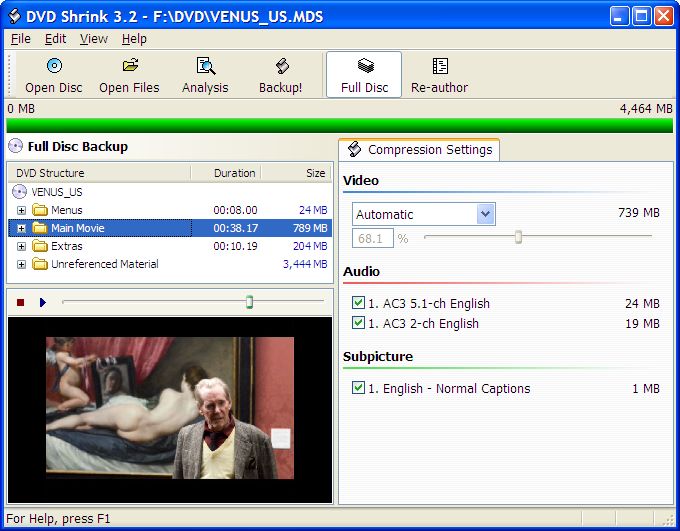The height and width of the screenshot is (531, 680).
Task: Expand the Main Movie tree node
Action: 21,229
